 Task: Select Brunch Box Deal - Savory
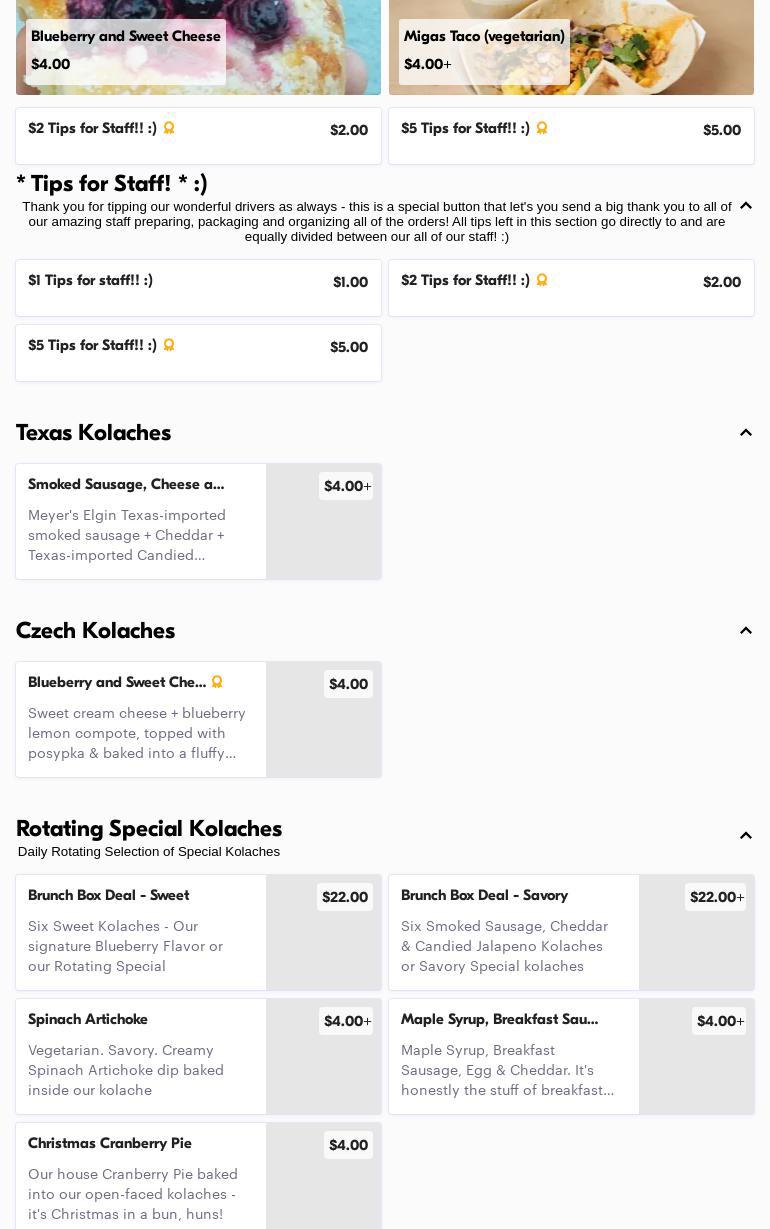(571, 932)
